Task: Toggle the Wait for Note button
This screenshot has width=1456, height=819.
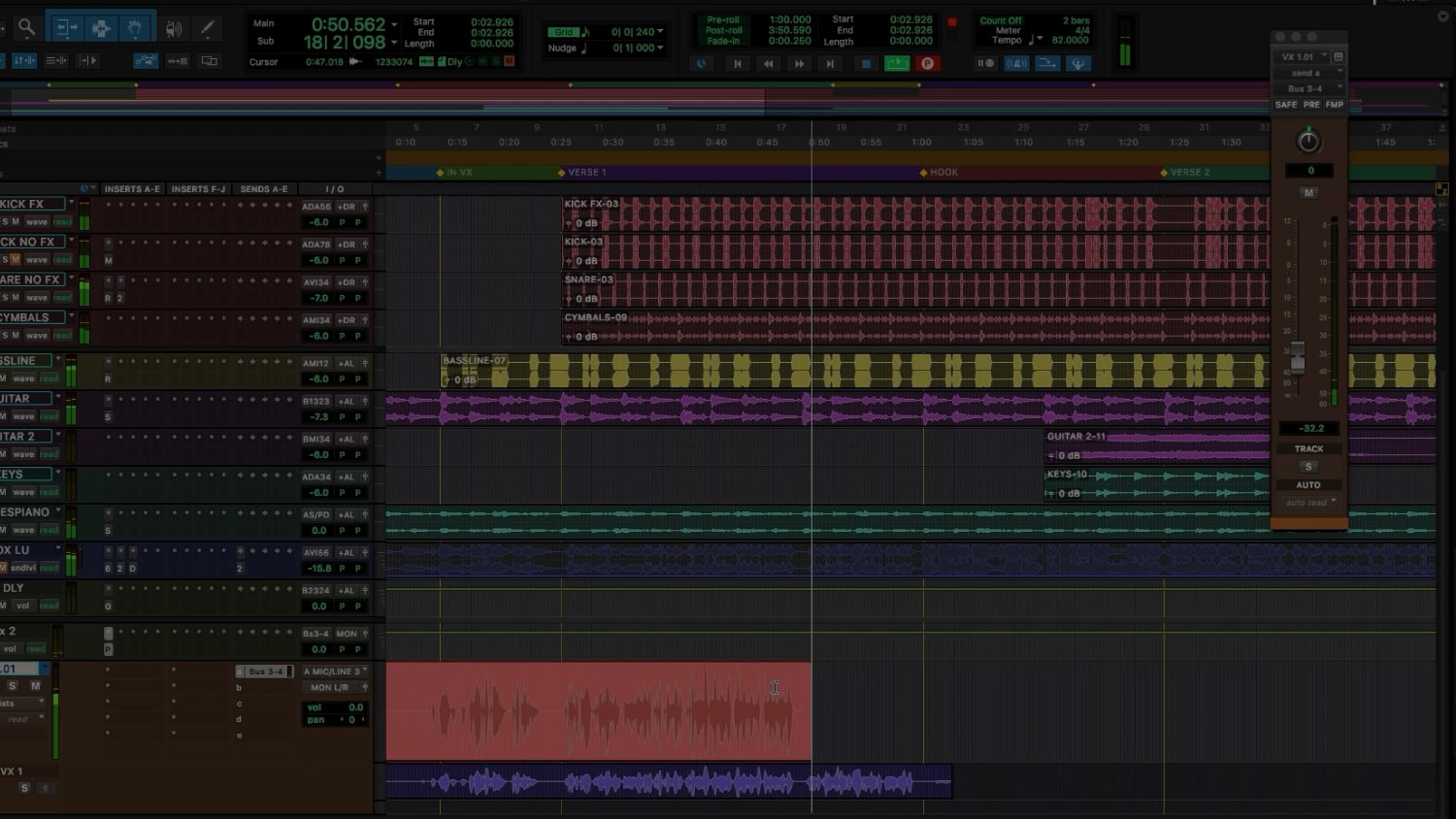Action: click(985, 64)
